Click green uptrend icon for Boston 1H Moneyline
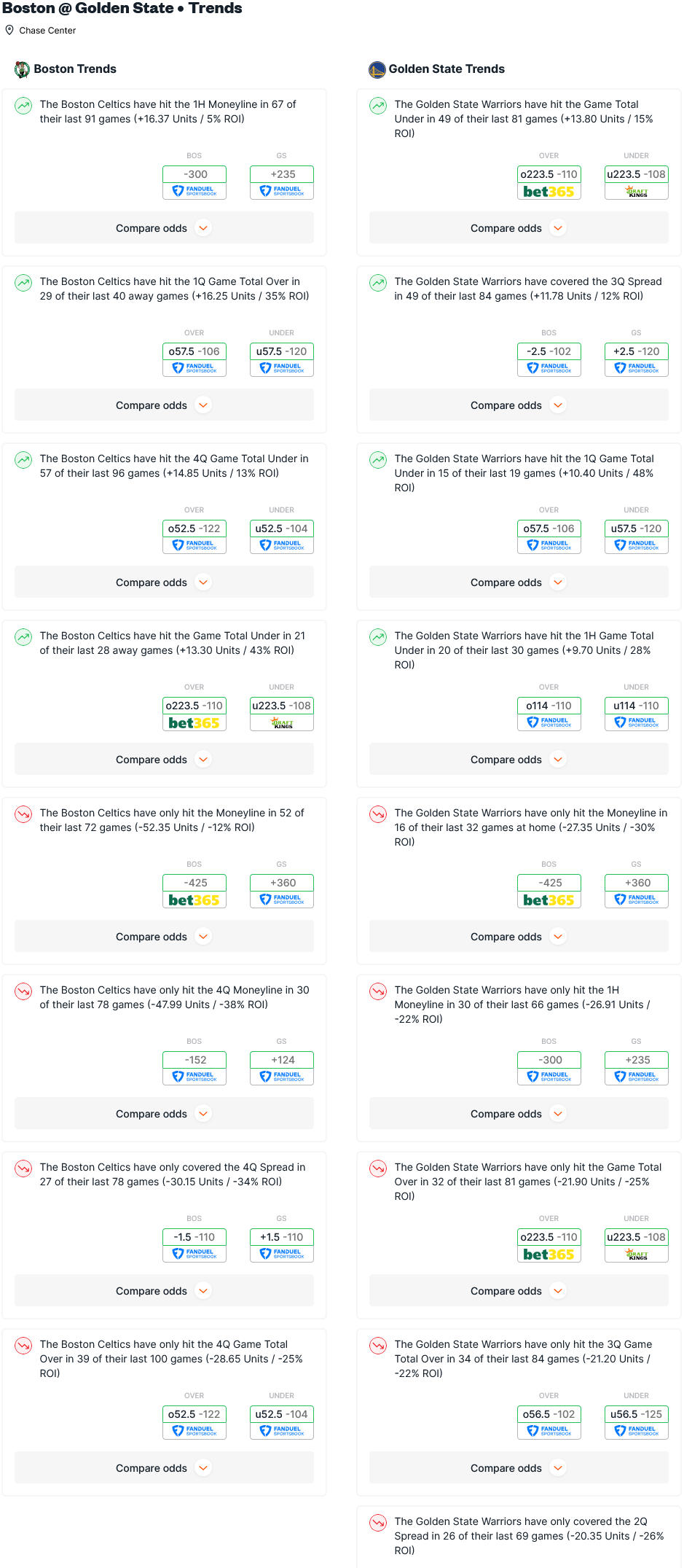Screen dimensions: 684x1568 pos(23,106)
